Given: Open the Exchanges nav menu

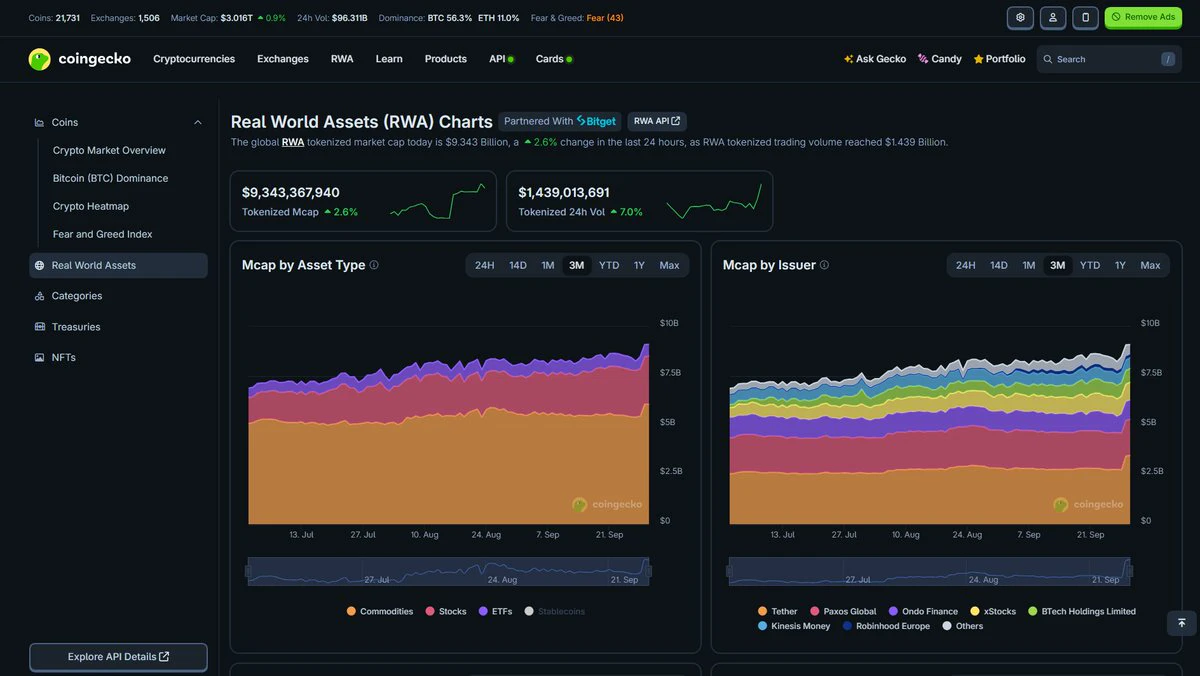Looking at the screenshot, I should (283, 59).
